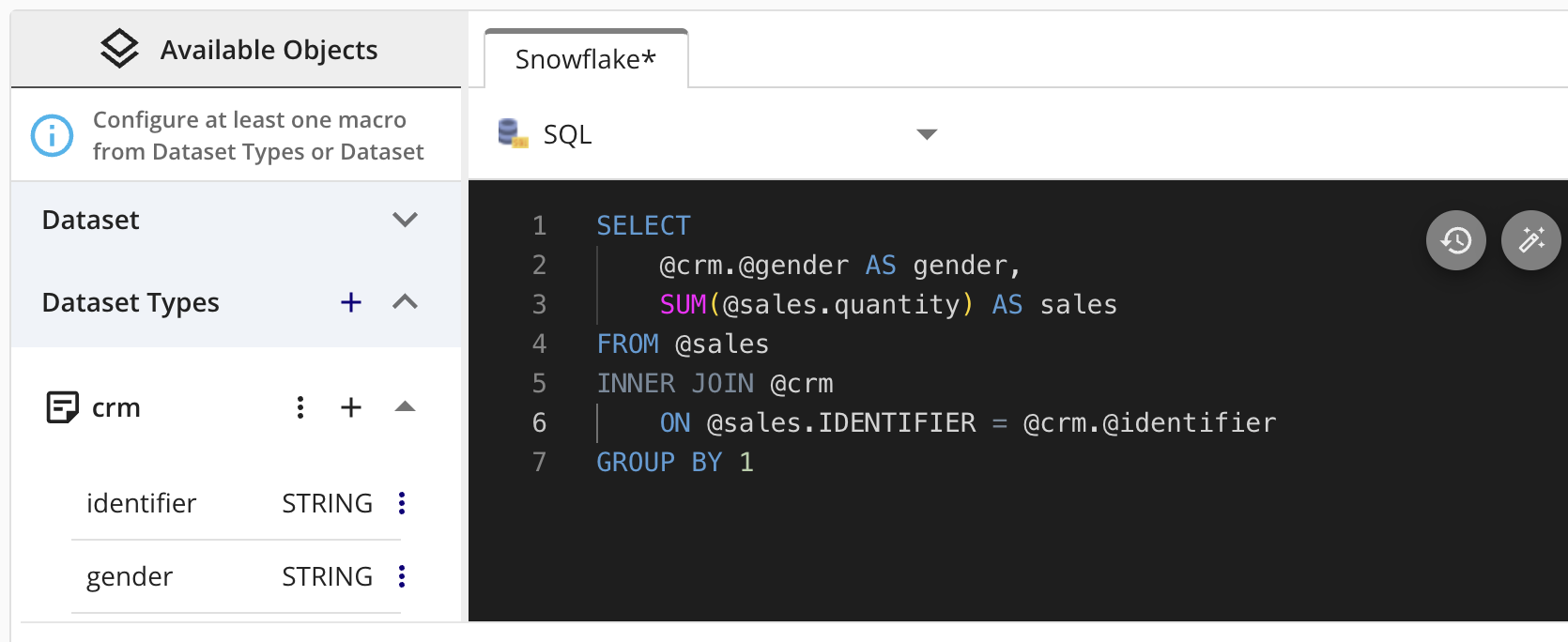Select the gender field row

(x=130, y=576)
